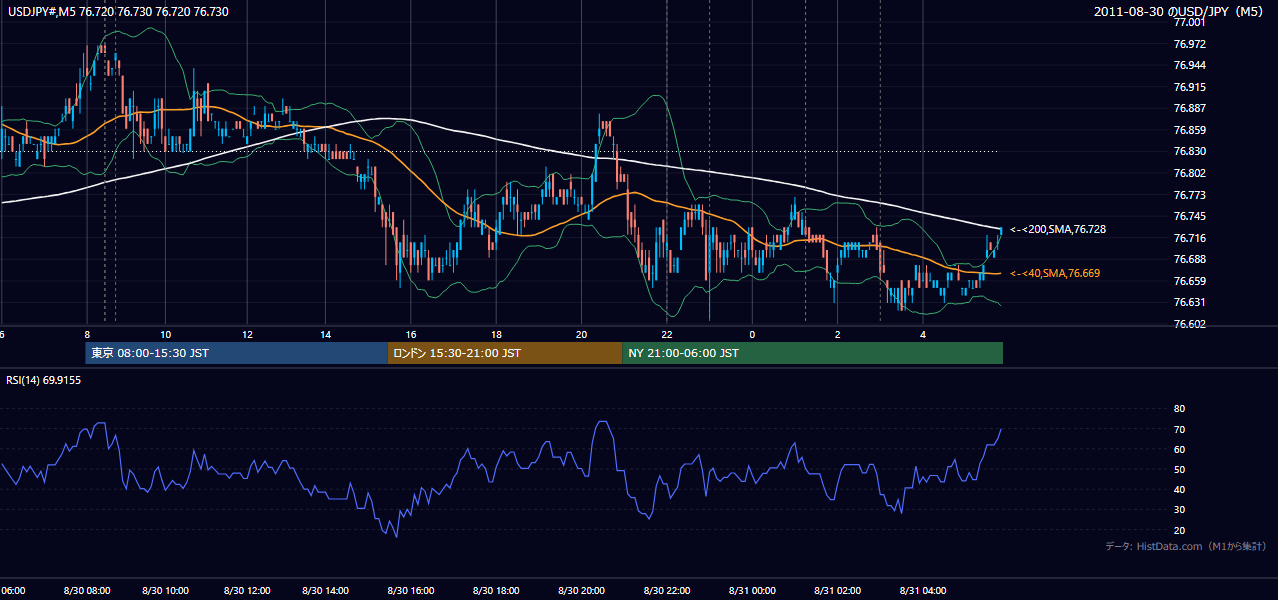Click RSI scale value 40
The height and width of the screenshot is (600, 1278).
pyautogui.click(x=1179, y=489)
